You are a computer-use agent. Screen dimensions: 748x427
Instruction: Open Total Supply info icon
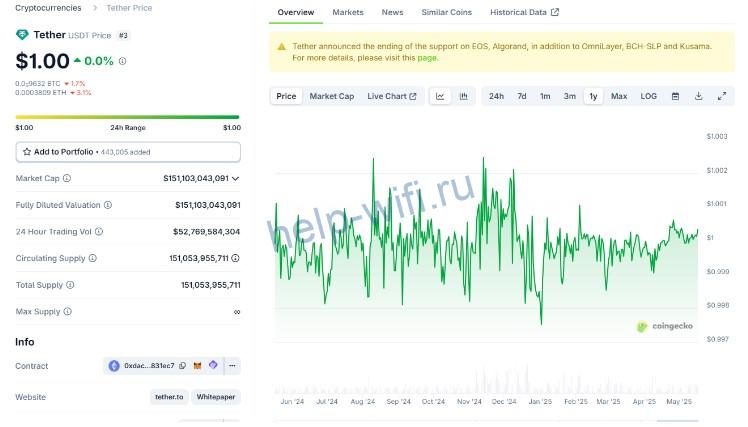click(70, 285)
